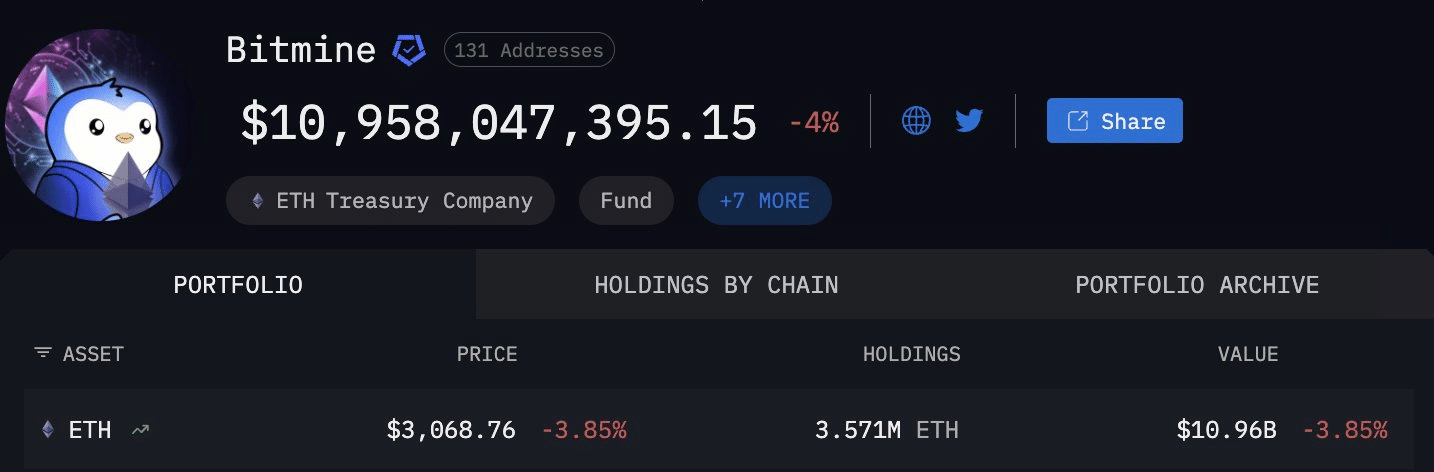
Task: Open the Twitter profile icon
Action: 969,121
